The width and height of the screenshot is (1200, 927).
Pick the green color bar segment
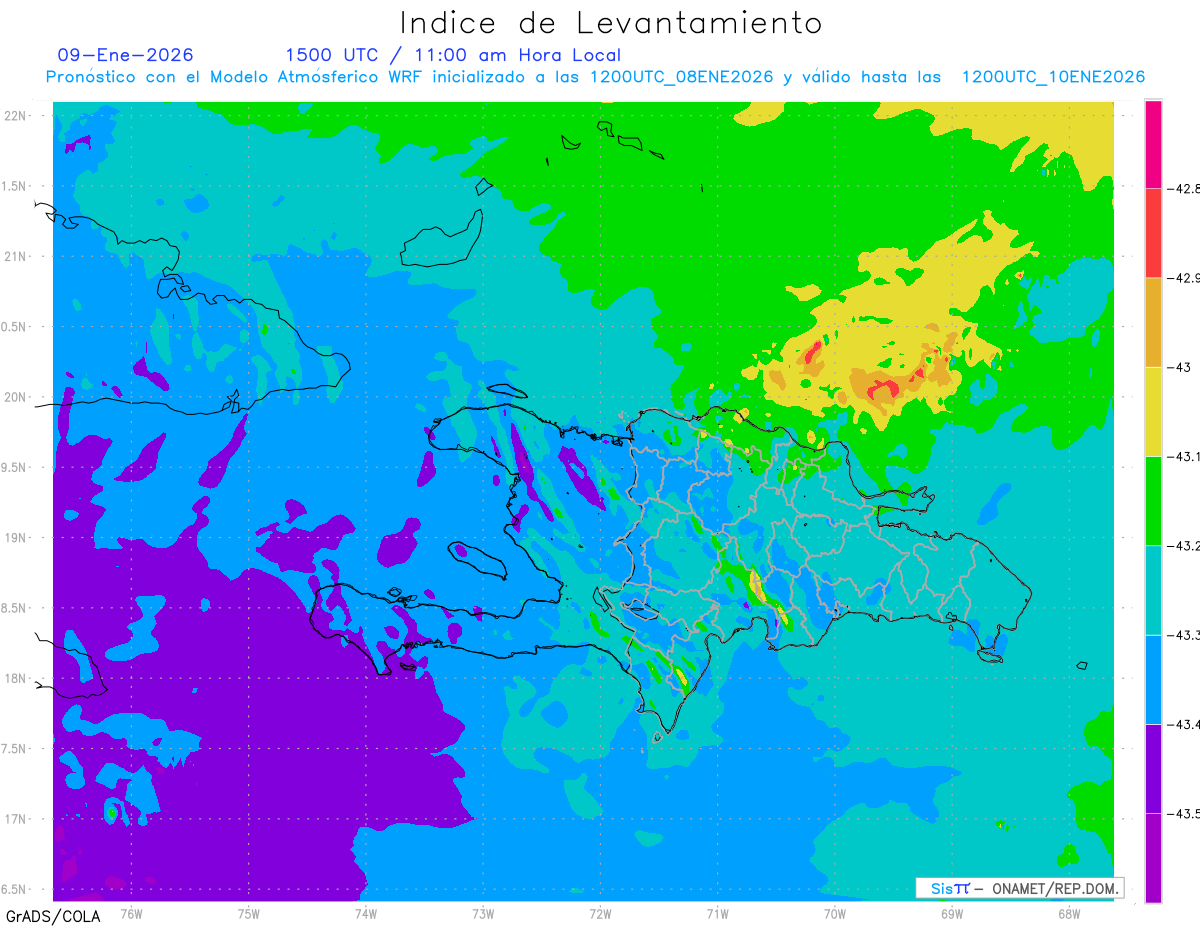click(1153, 501)
